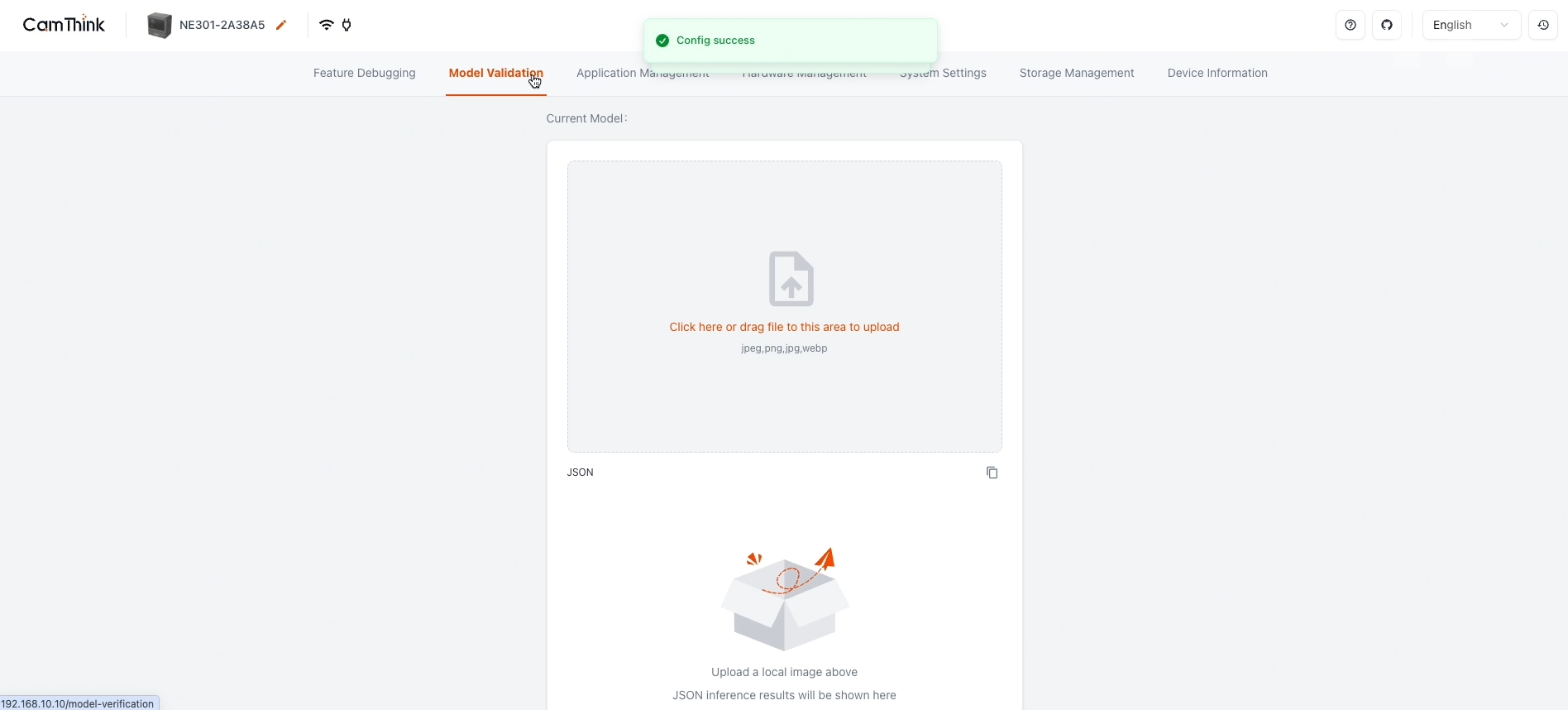Viewport: 1568px width, 710px height.
Task: Click the NE301 camera device thumbnail
Action: [160, 26]
